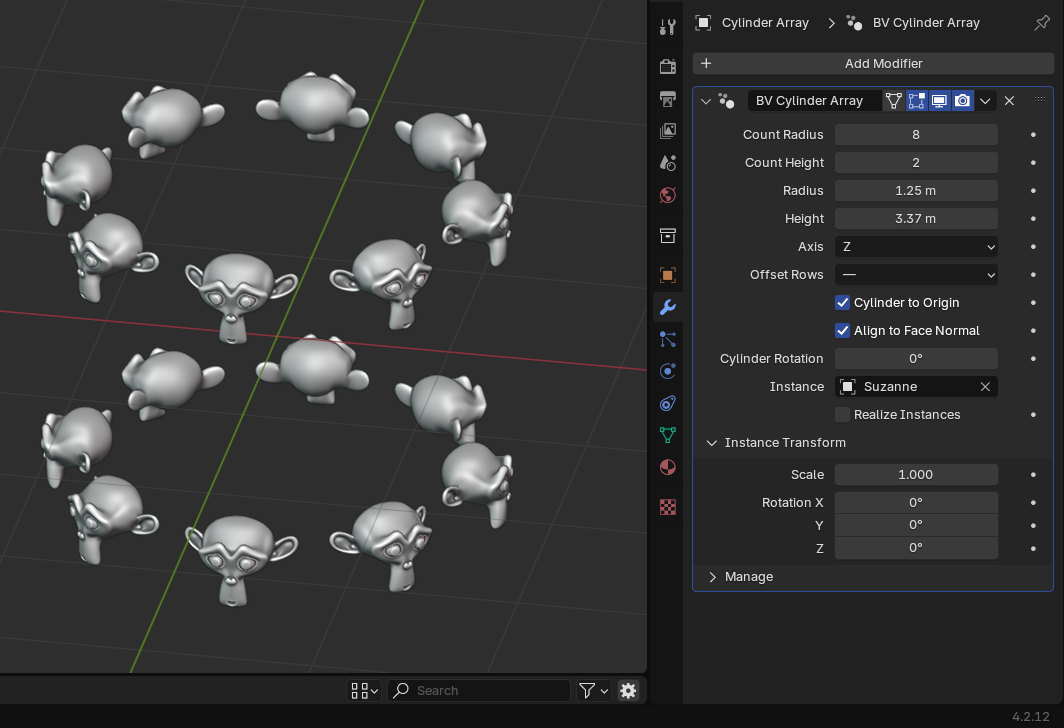This screenshot has width=1064, height=728.
Task: Toggle modifier display in Edit Mode
Action: (x=917, y=100)
